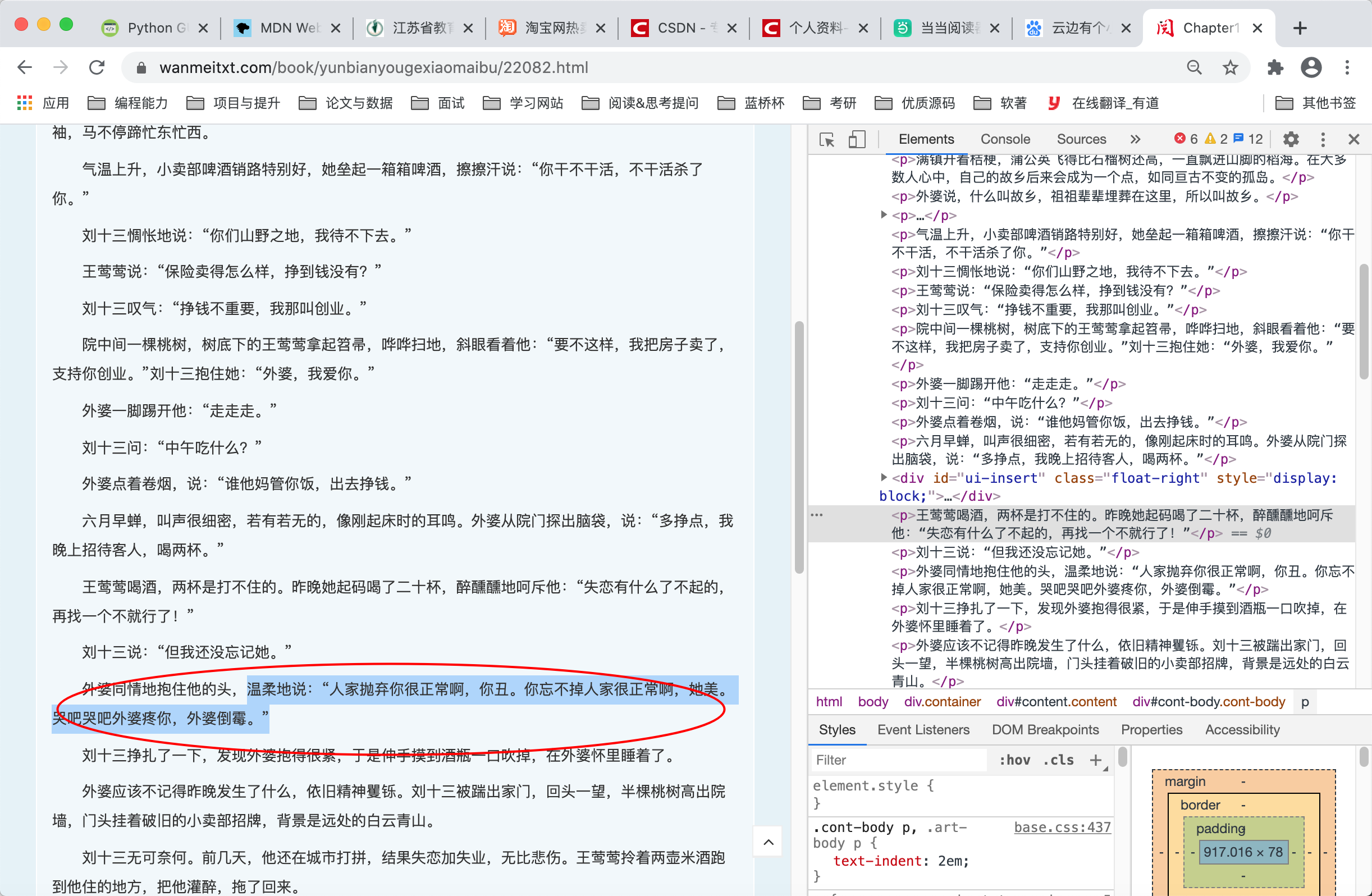Show more DevTools tabs chevron
Screen dimensions: 1372x896
pos(1135,139)
